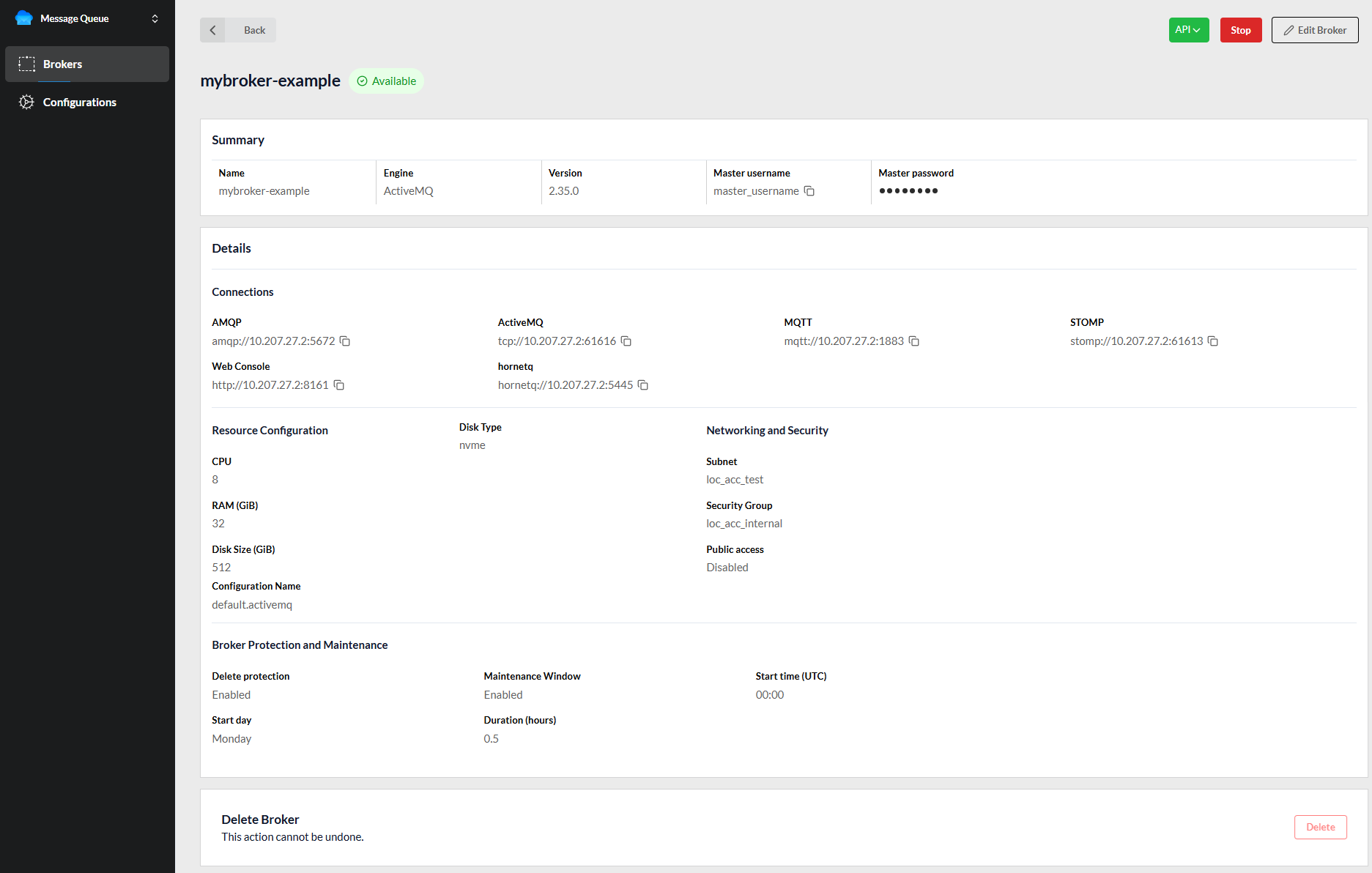1372x873 pixels.
Task: Copy the AMQP connection URL
Action: pos(345,341)
